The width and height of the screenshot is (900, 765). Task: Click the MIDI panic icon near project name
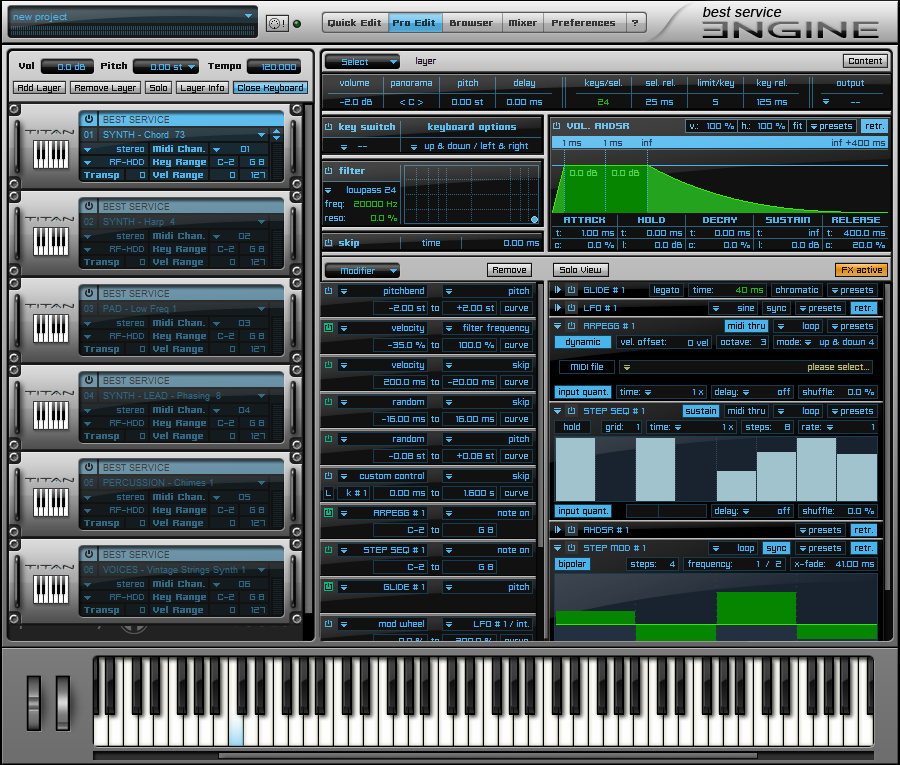point(277,24)
